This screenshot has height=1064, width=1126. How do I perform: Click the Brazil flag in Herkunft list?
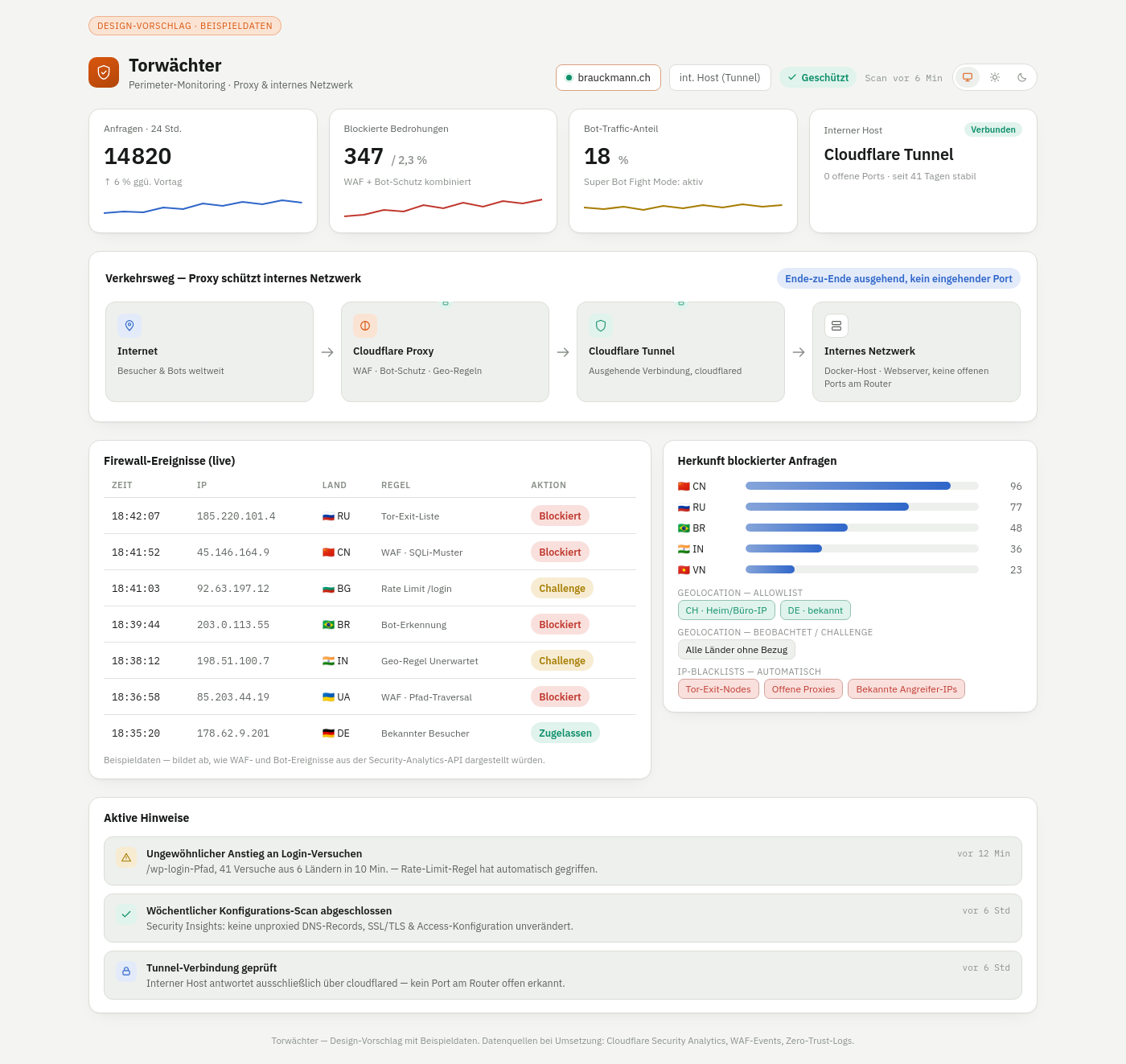684,528
